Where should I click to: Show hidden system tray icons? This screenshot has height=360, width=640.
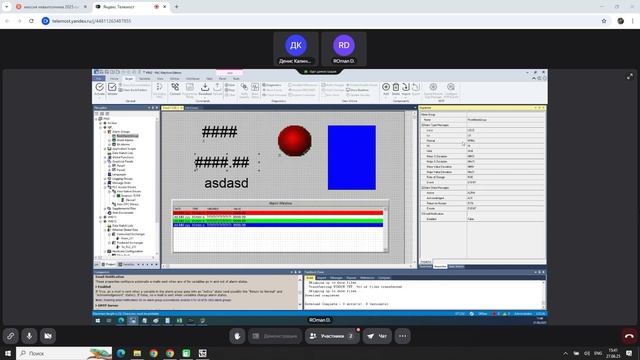pos(565,353)
